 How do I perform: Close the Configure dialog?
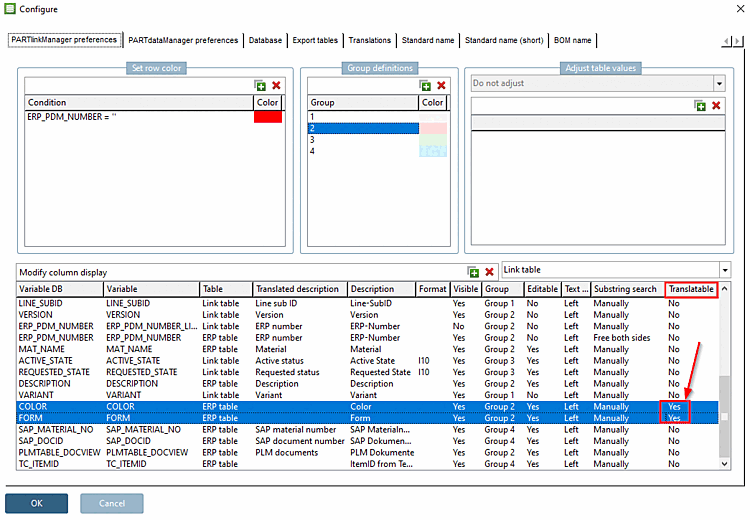click(740, 9)
